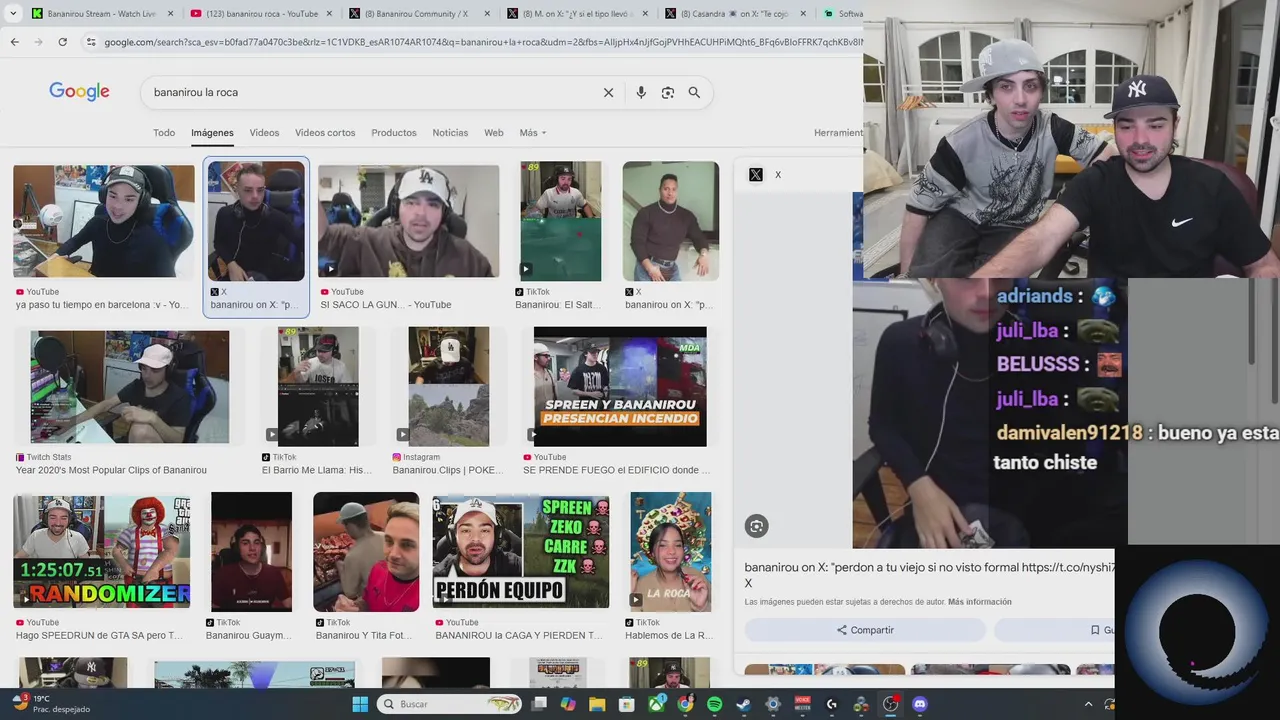Screen dimensions: 1280x720
Task: Expand the 'Más' search filter menu
Action: pos(533,133)
